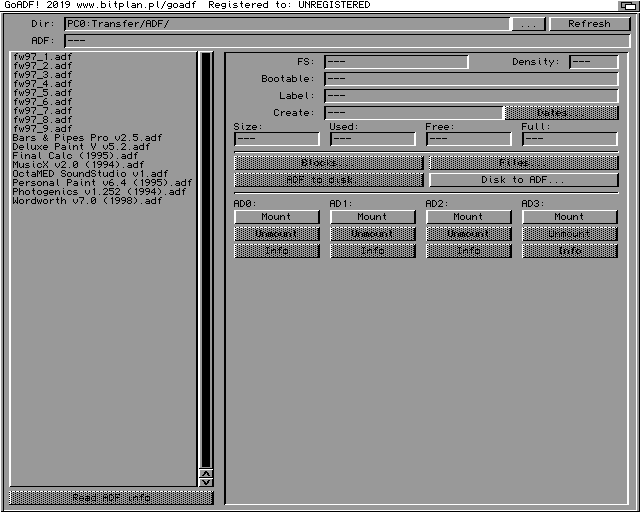Click the window depth gadget in title bar
The image size is (640, 512).
pos(628,5)
